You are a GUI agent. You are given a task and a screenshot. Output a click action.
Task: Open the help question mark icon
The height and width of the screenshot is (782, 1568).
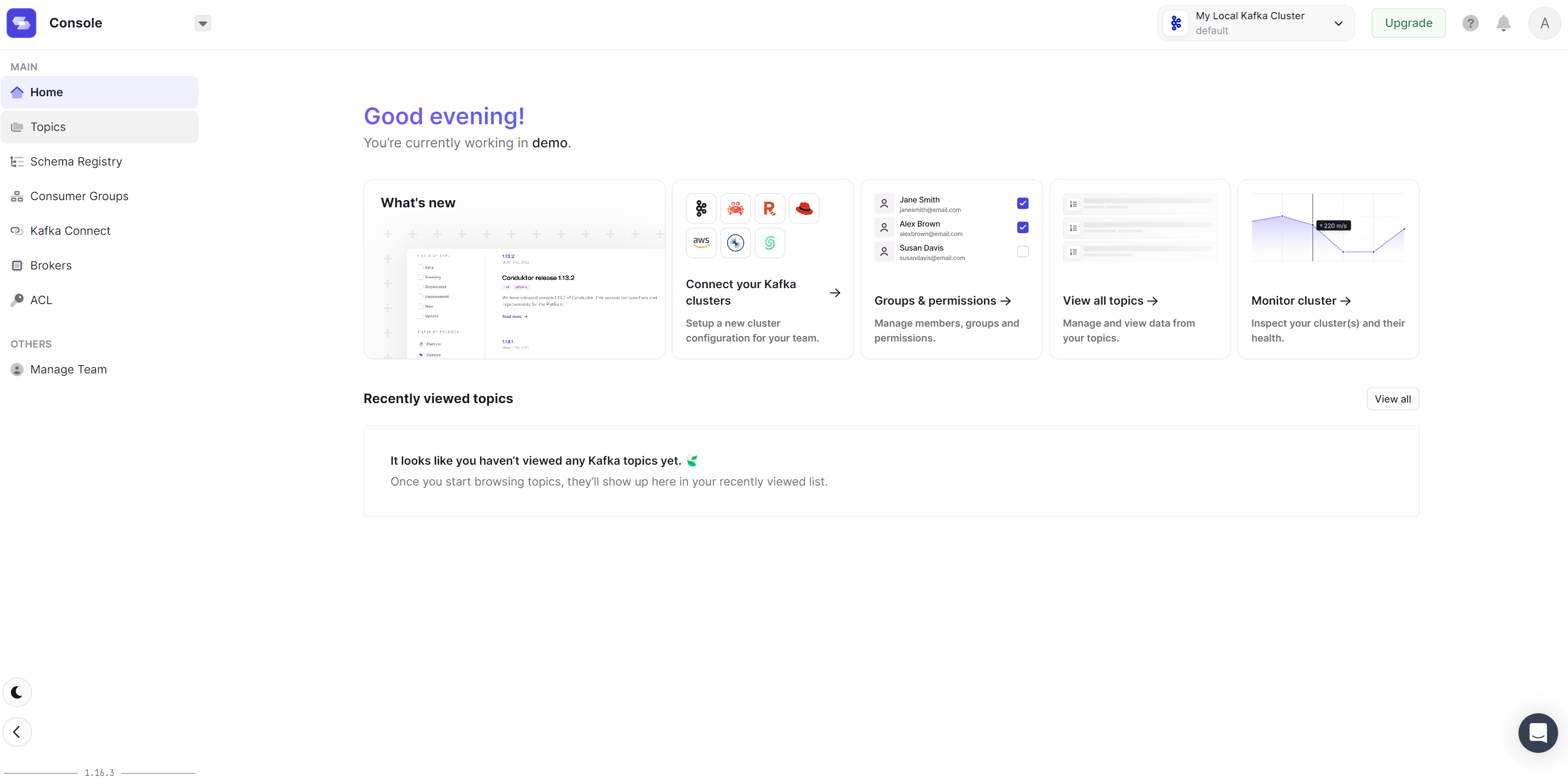(x=1470, y=23)
